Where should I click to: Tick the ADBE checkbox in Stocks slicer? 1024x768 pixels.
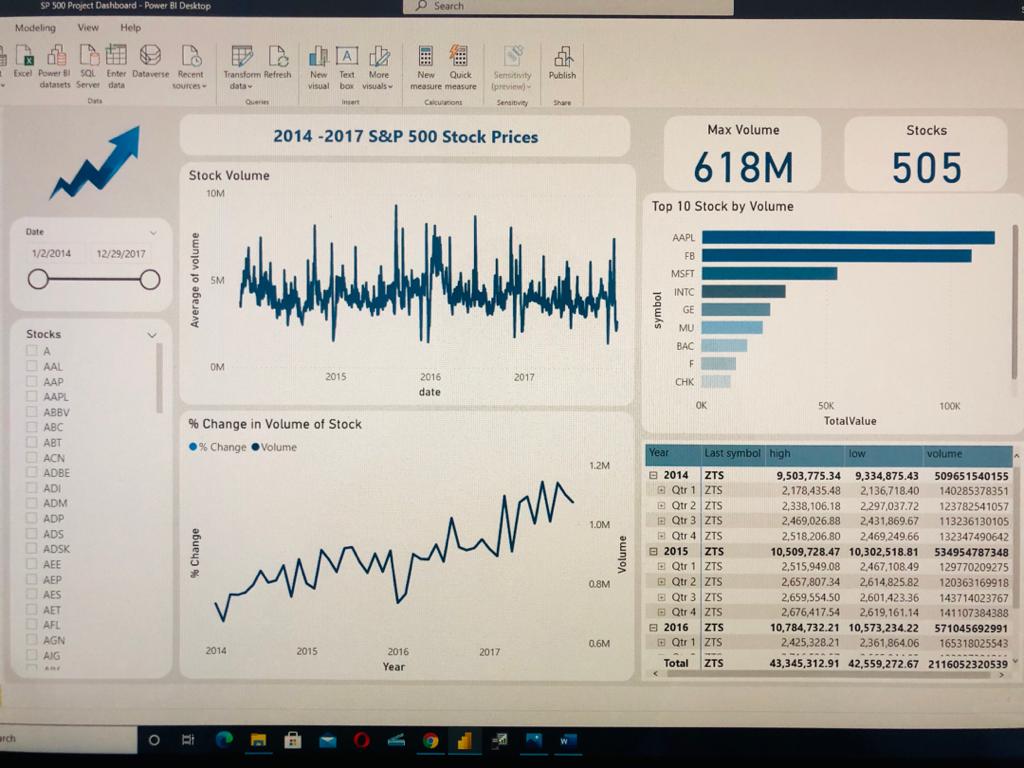[x=32, y=473]
